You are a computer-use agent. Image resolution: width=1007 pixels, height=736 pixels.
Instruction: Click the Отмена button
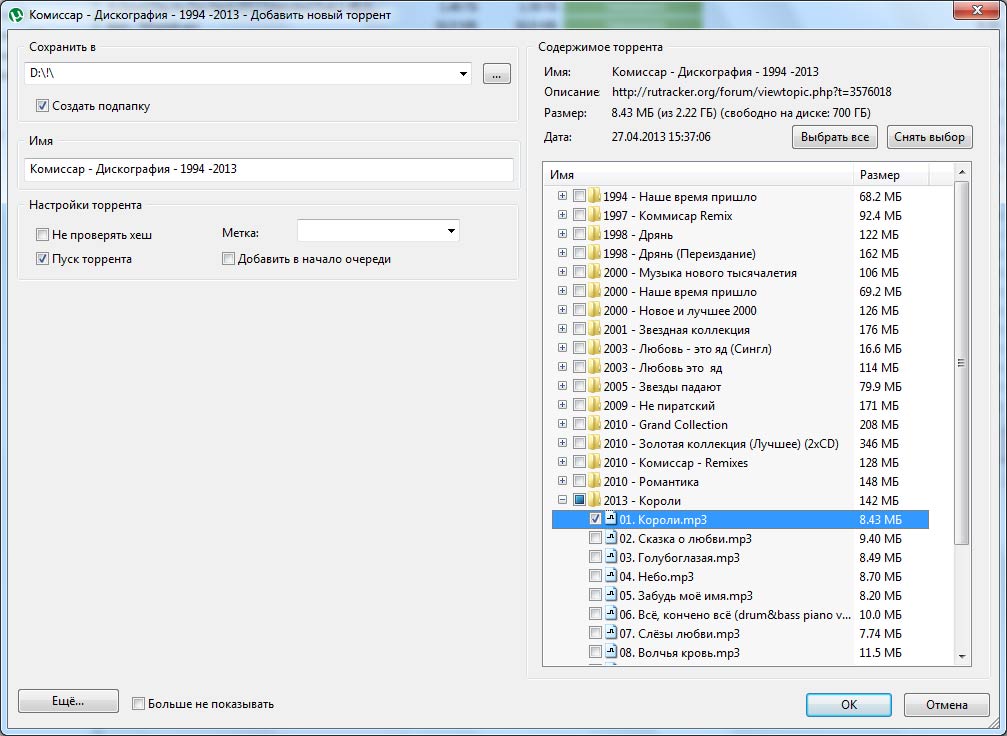pos(946,705)
